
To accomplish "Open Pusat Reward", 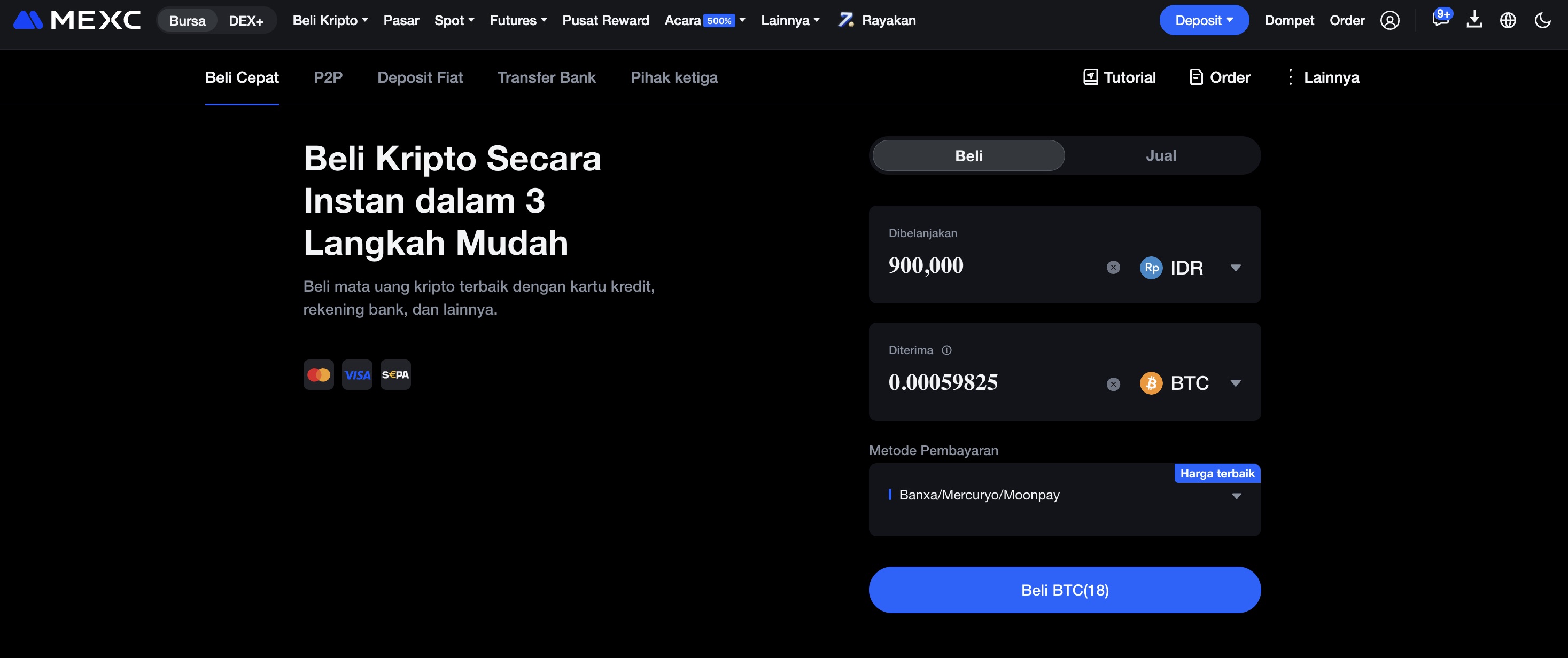I will (606, 20).
